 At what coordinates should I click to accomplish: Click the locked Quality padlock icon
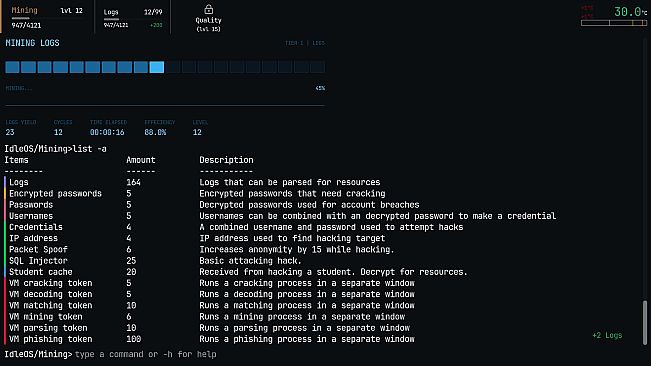click(x=208, y=9)
